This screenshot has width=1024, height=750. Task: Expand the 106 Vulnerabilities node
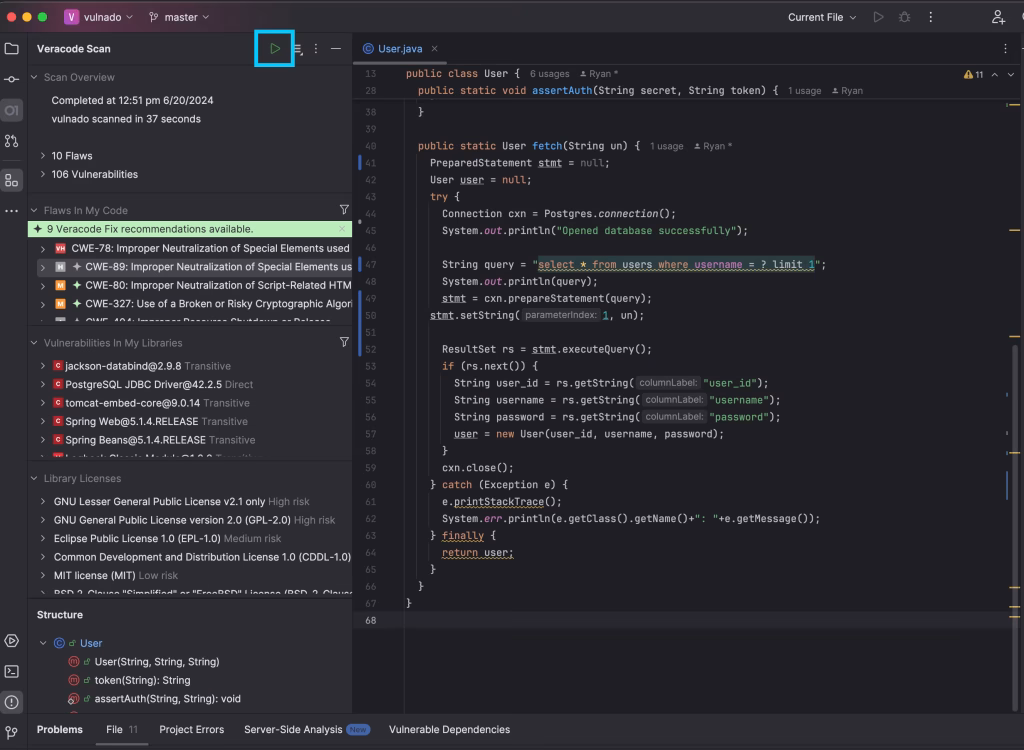42,174
